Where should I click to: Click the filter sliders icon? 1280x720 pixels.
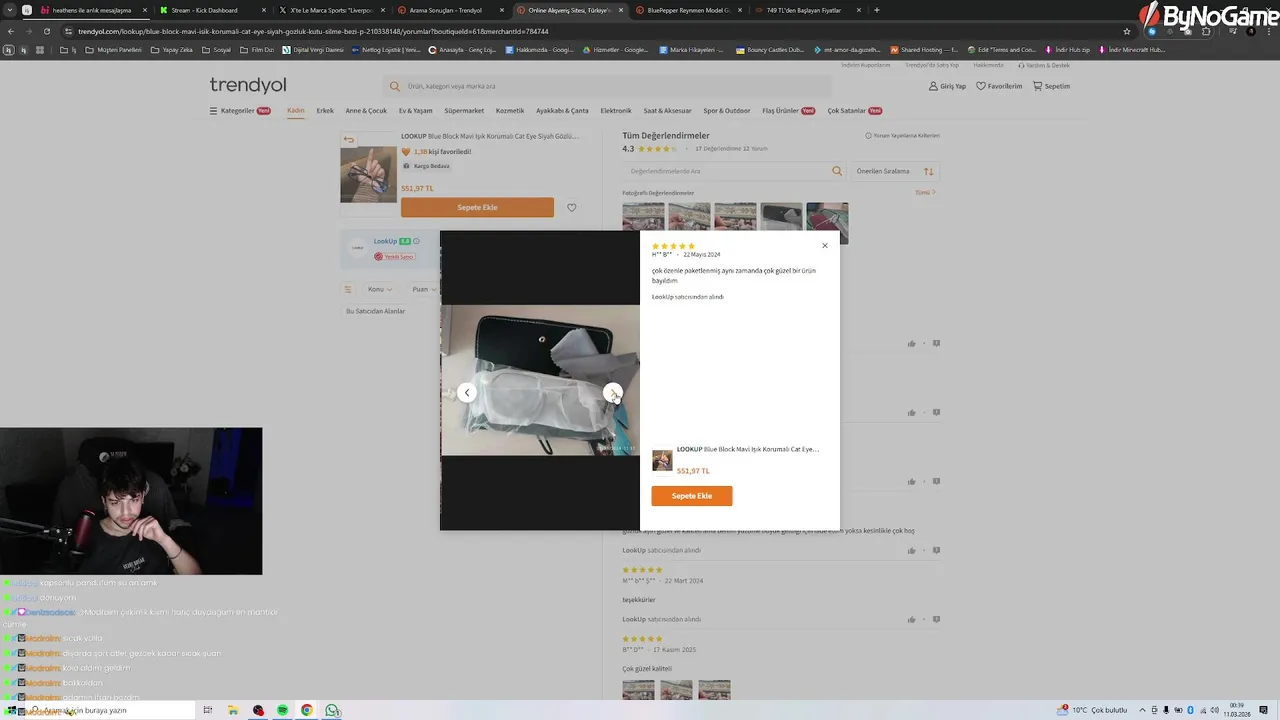pyautogui.click(x=348, y=289)
